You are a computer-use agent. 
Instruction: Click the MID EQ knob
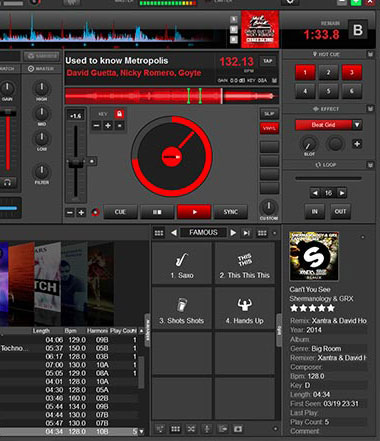click(42, 113)
